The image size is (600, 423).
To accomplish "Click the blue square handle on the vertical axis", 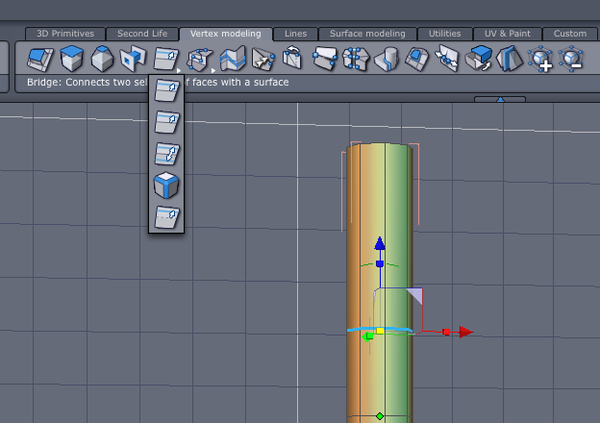I will tap(380, 264).
